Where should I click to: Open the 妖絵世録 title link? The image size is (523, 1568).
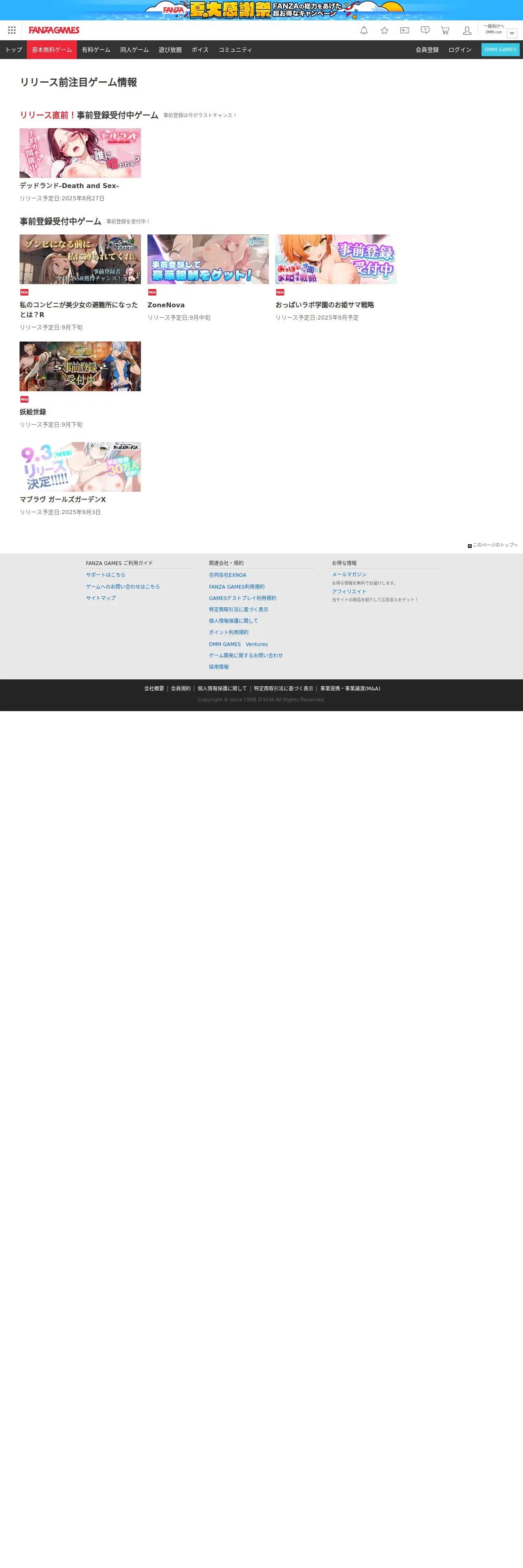point(33,412)
